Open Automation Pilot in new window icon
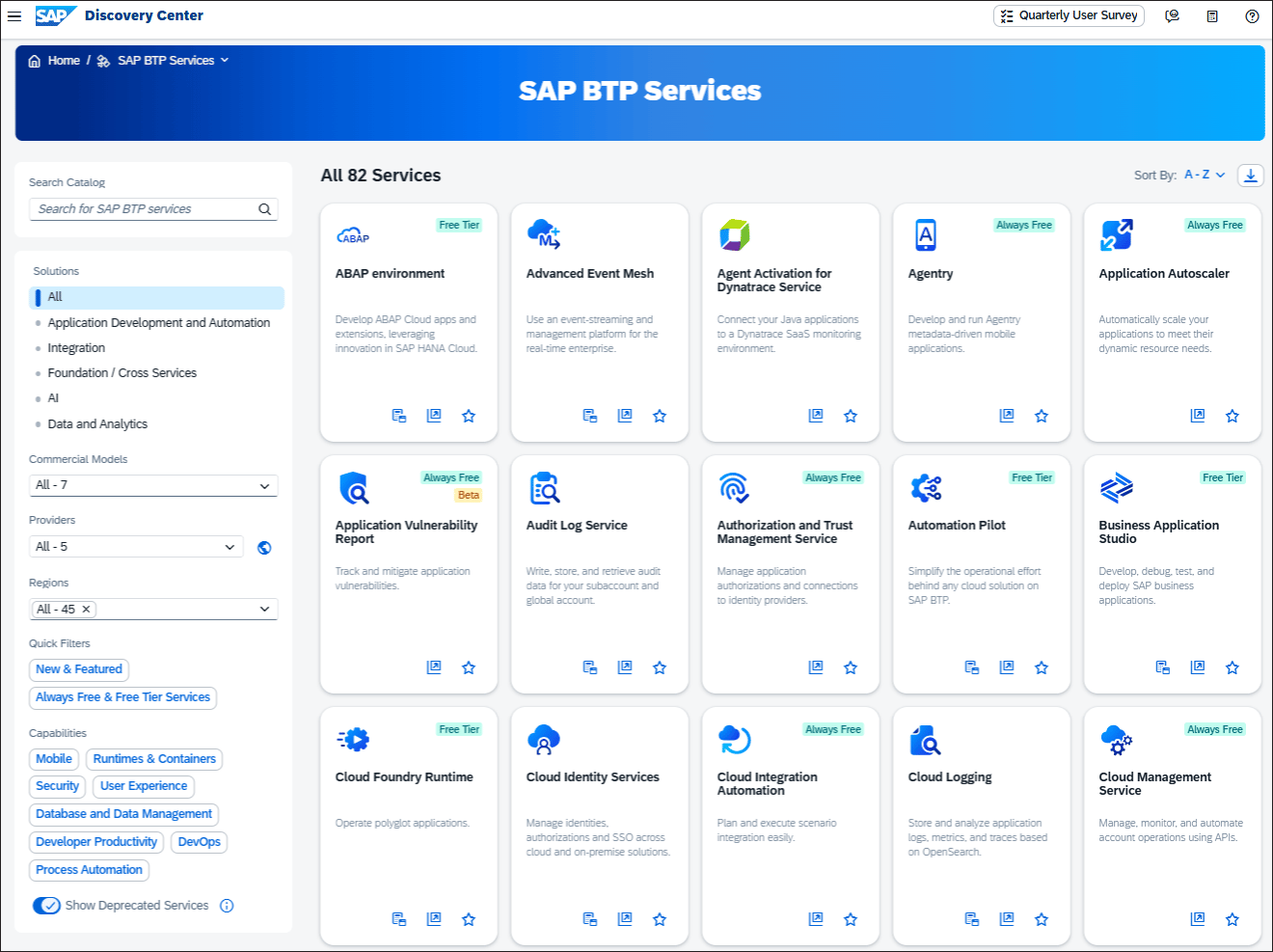The height and width of the screenshot is (952, 1273). 1007,667
